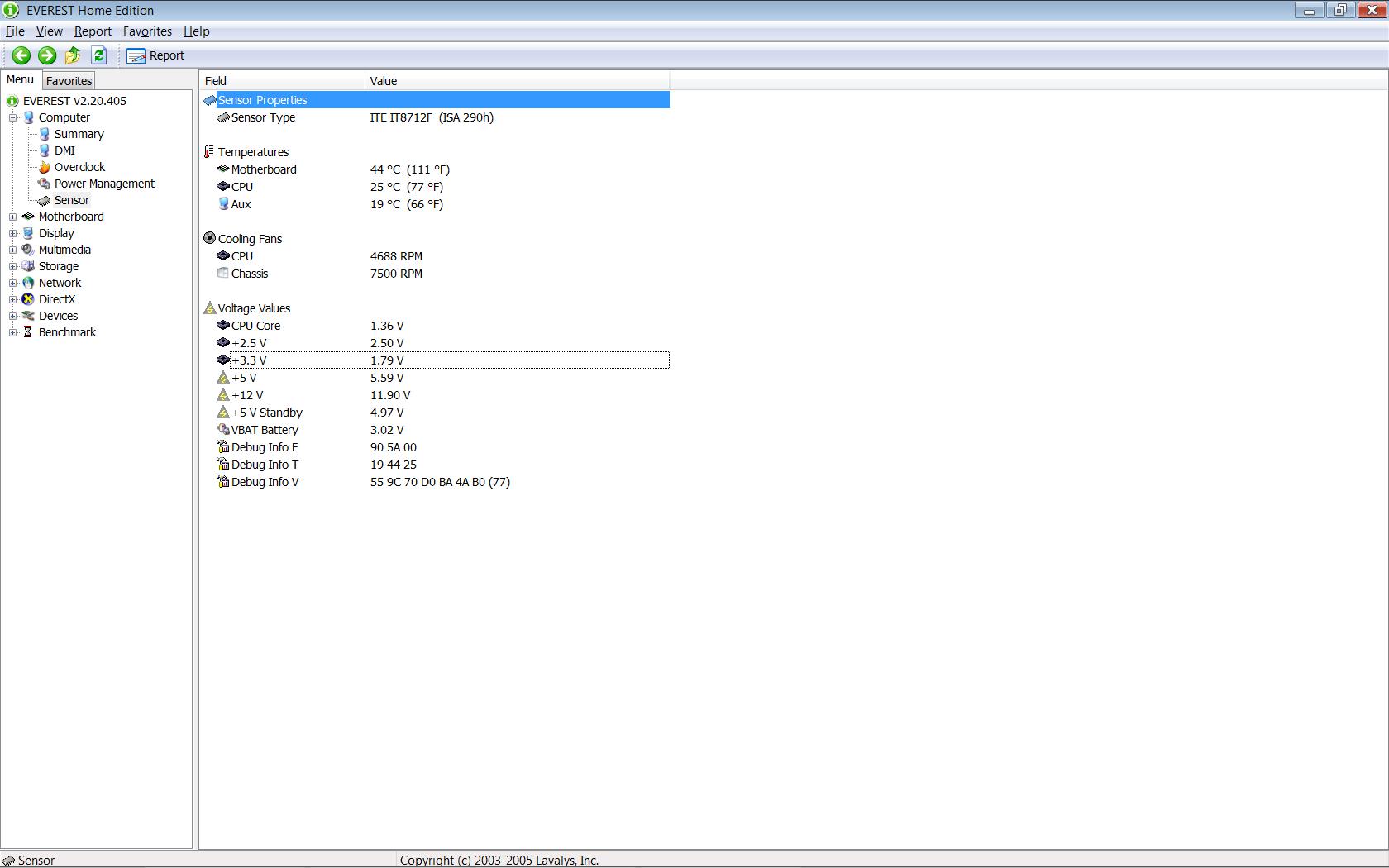Open the Favorites menu

coord(147,31)
